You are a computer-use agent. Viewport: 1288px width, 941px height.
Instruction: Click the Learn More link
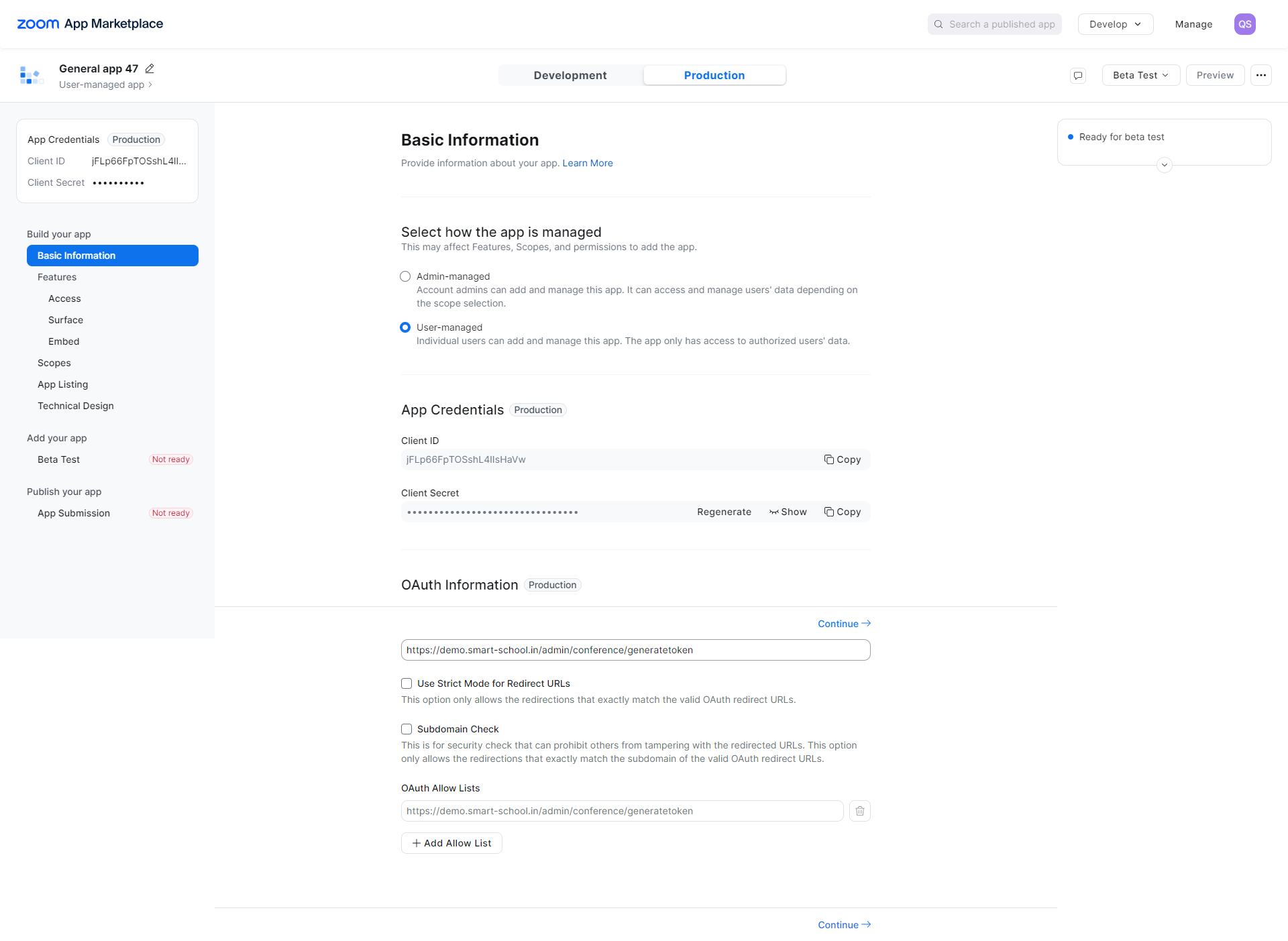pyautogui.click(x=587, y=163)
